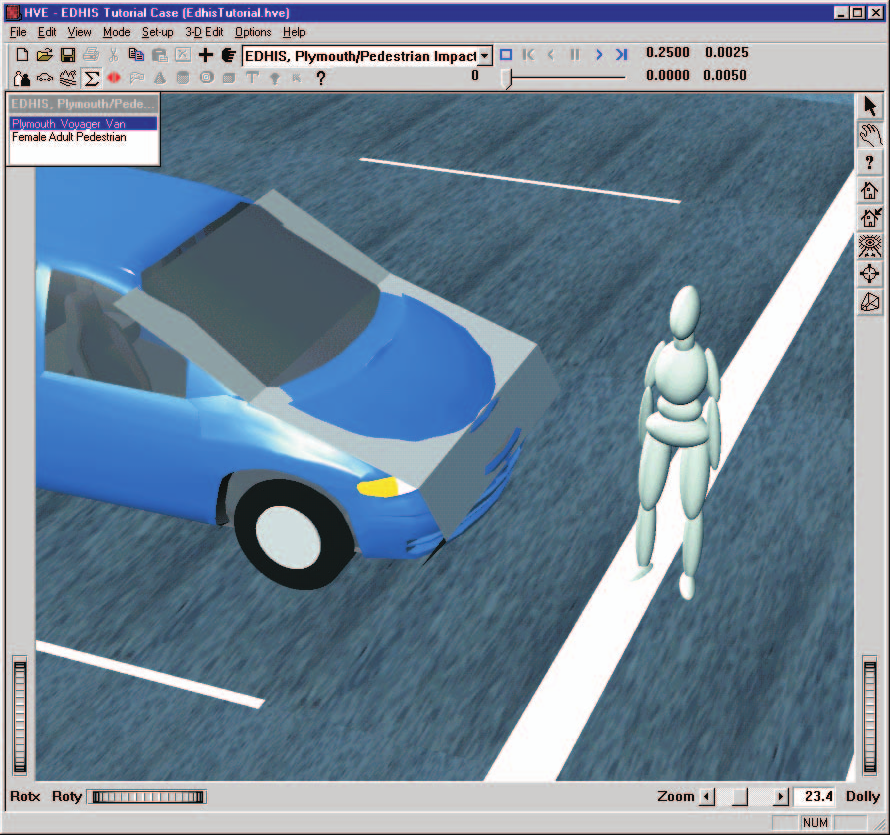Toggle the red record indicator icon
The height and width of the screenshot is (835, 890).
coord(114,78)
